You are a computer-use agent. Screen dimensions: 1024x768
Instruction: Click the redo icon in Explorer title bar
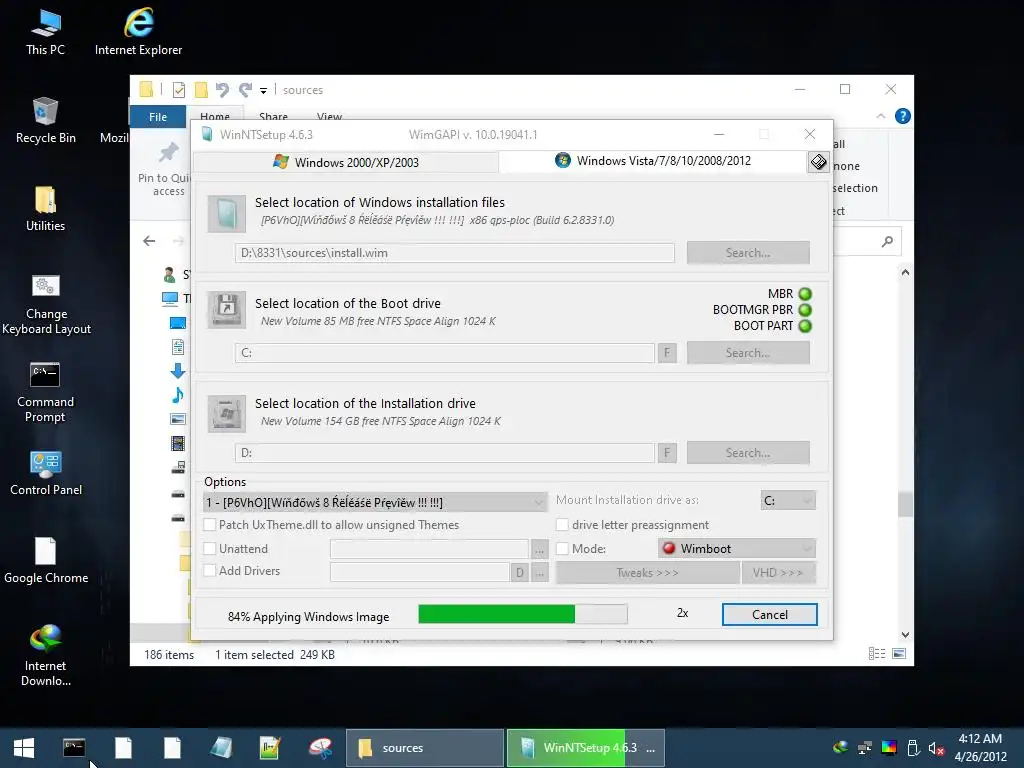tap(245, 89)
